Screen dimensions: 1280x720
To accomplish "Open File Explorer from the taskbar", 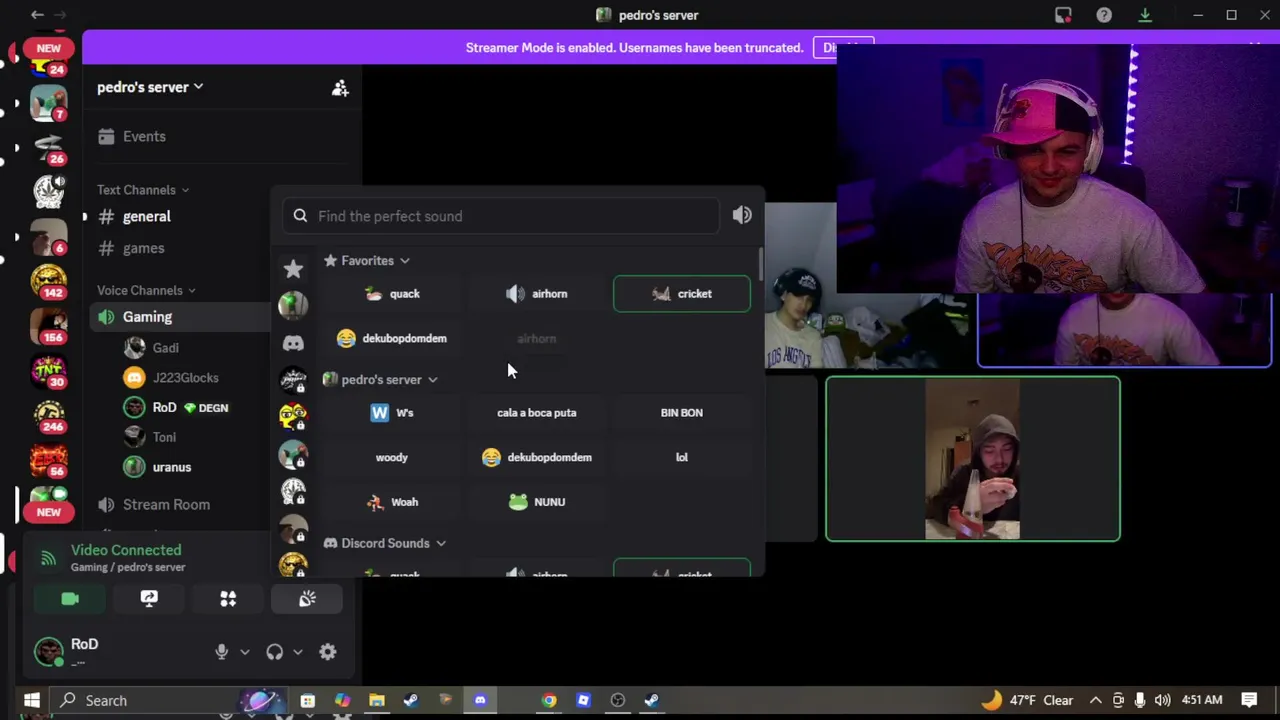I will tap(377, 700).
